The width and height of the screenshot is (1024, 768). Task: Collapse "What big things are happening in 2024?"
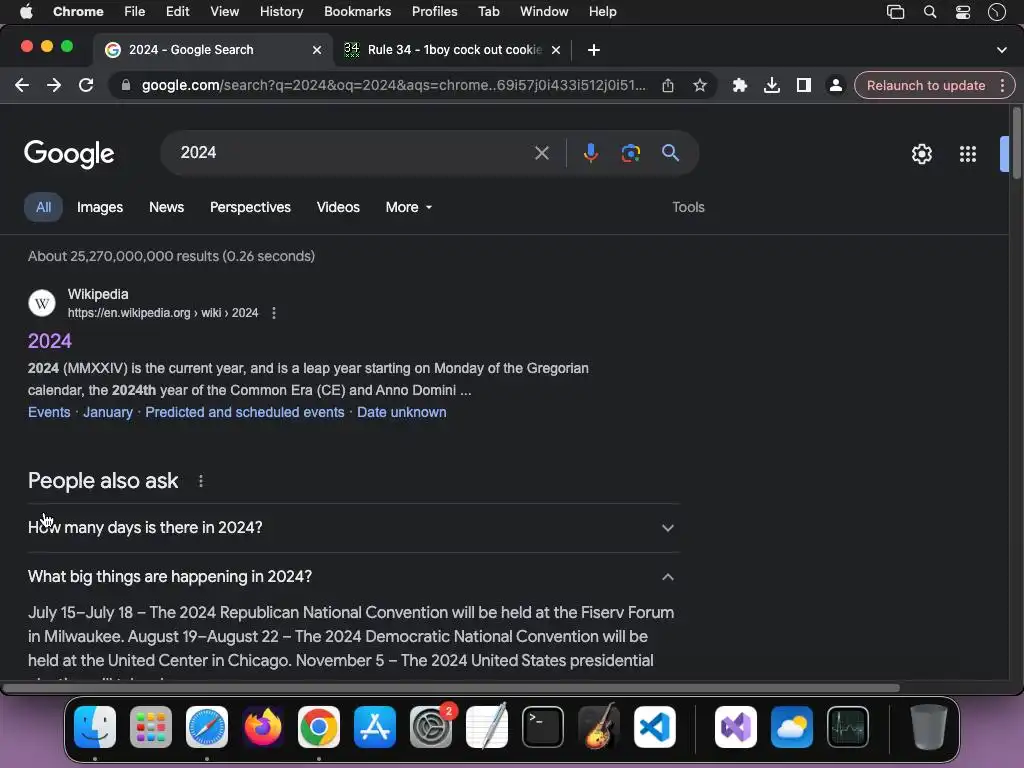[353, 577]
